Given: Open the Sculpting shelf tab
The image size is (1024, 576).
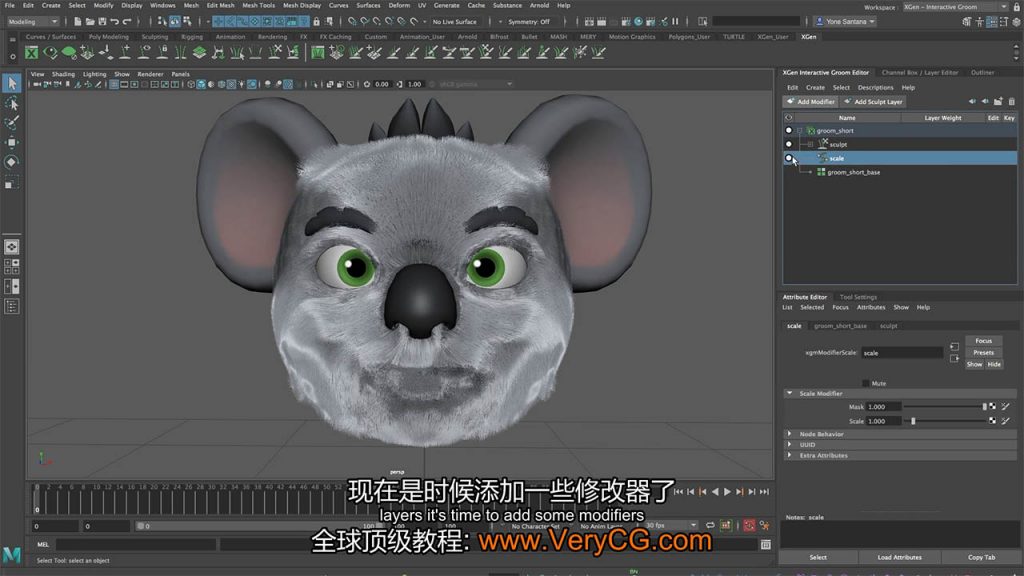Looking at the screenshot, I should coord(155,37).
